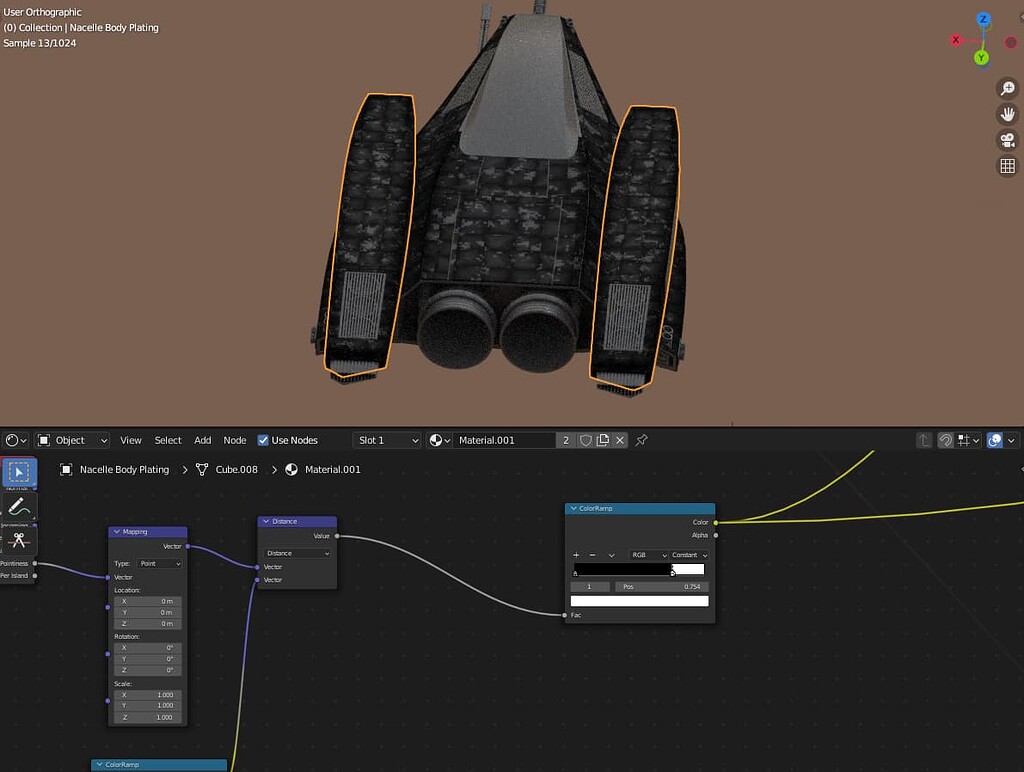Toggle the snapping magnet in the header
Viewport: 1024px width, 772px height.
pyautogui.click(x=944, y=440)
